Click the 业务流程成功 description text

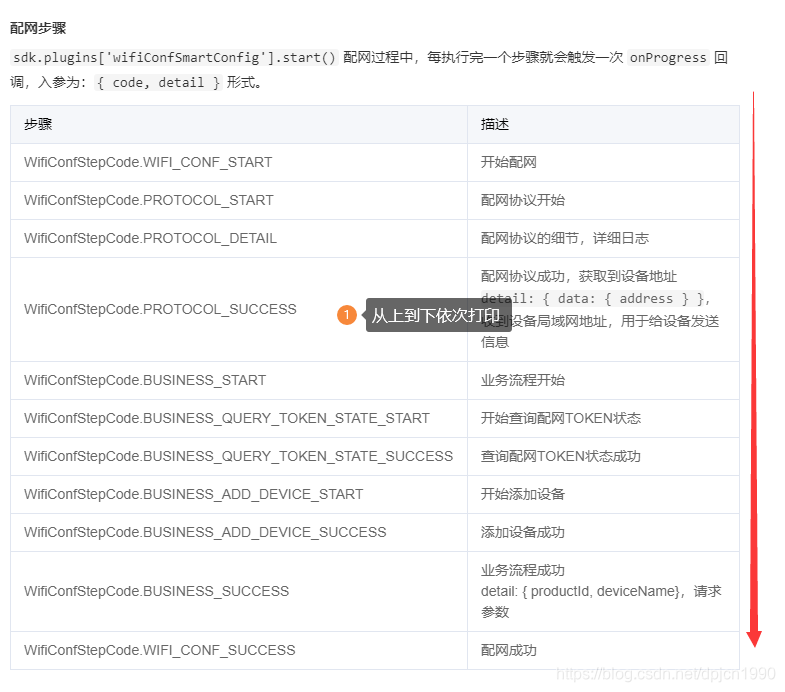[x=523, y=570]
